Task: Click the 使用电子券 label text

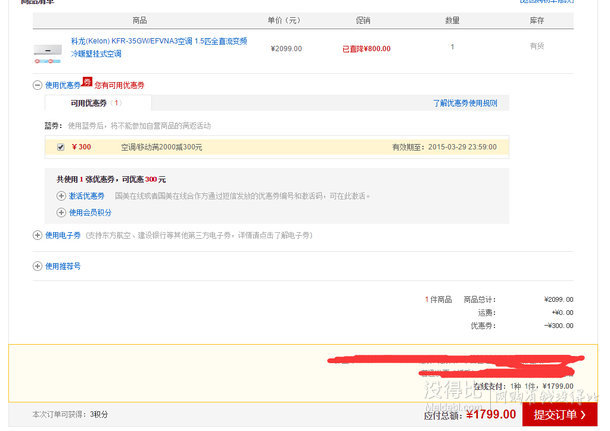Action: coord(66,235)
